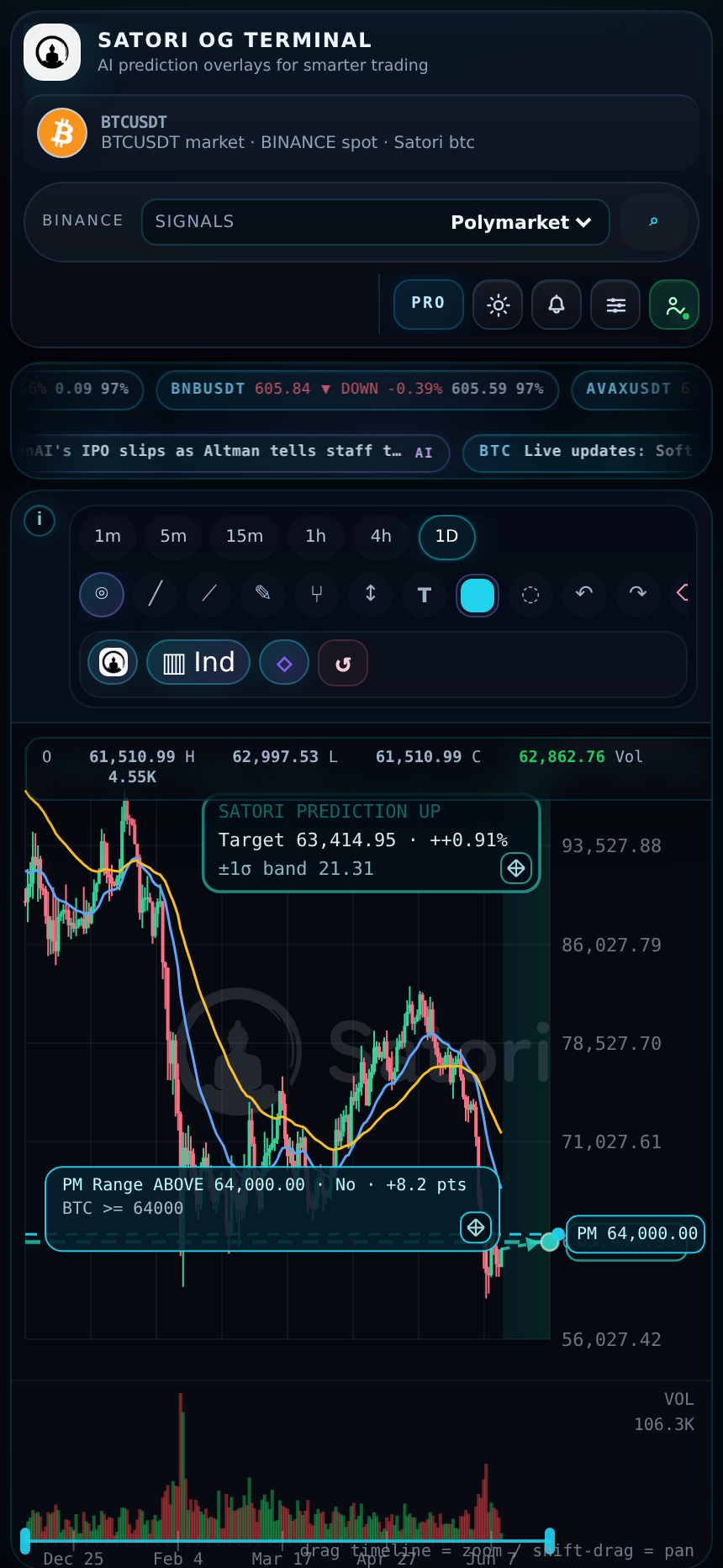Screen dimensions: 723x1568
Task: Select the pitchfork drawing tool
Action: (x=317, y=594)
